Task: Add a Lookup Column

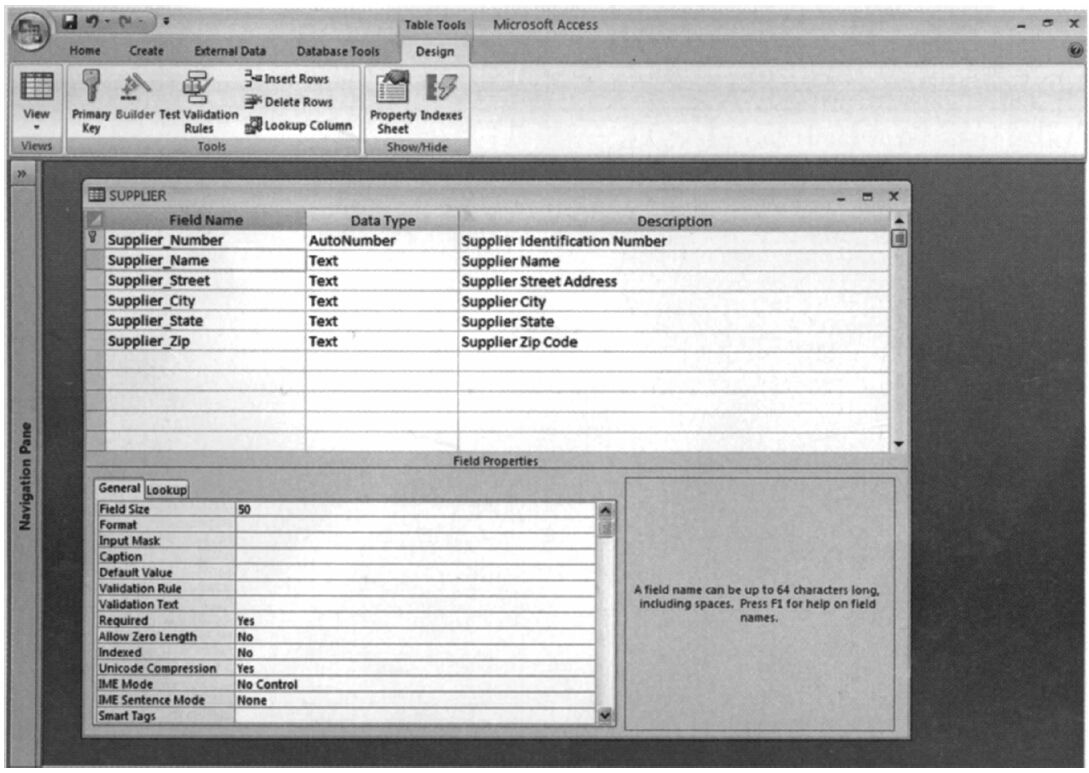Action: (299, 126)
